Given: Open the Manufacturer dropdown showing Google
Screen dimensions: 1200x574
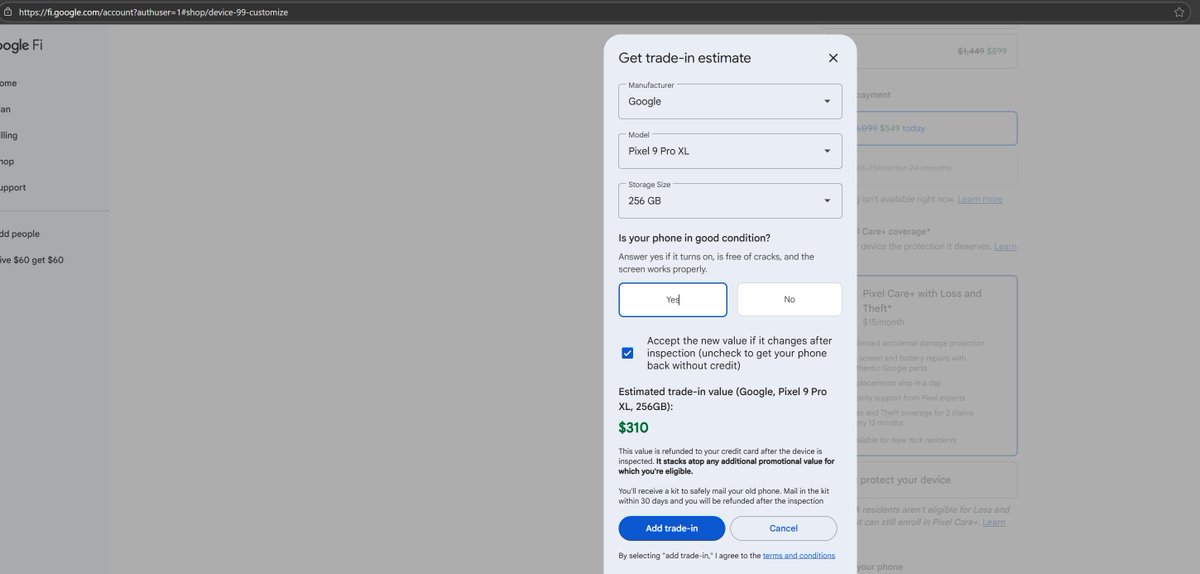Looking at the screenshot, I should pyautogui.click(x=730, y=101).
